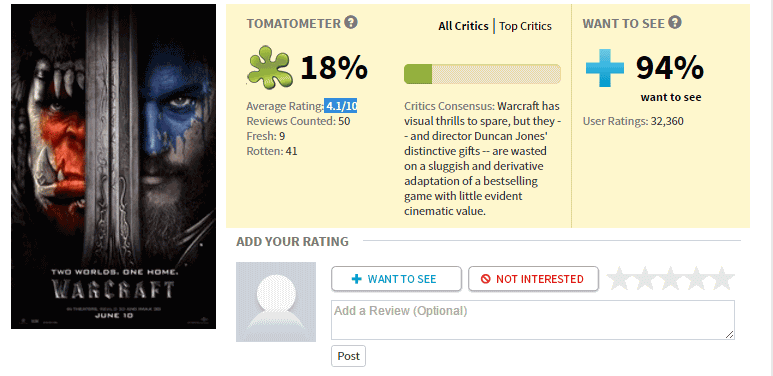
Task: Switch to the Top Critics tab
Action: [526, 26]
